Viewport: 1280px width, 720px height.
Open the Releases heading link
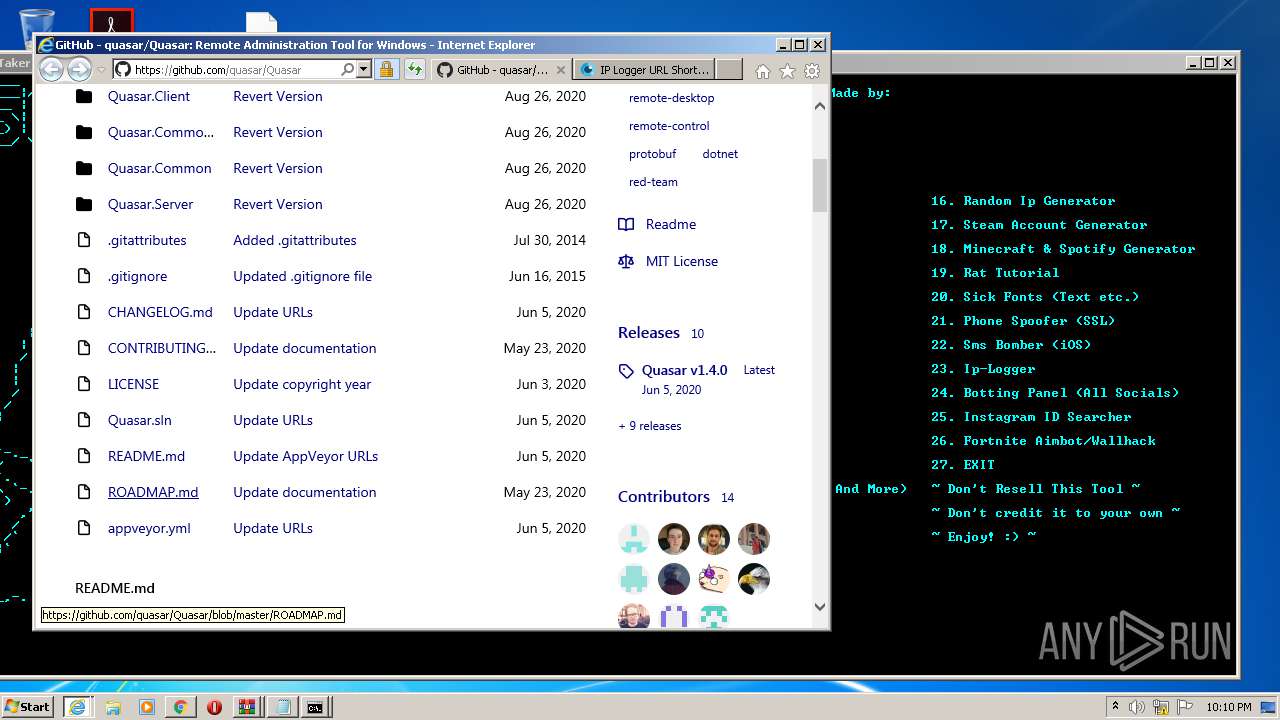point(648,333)
